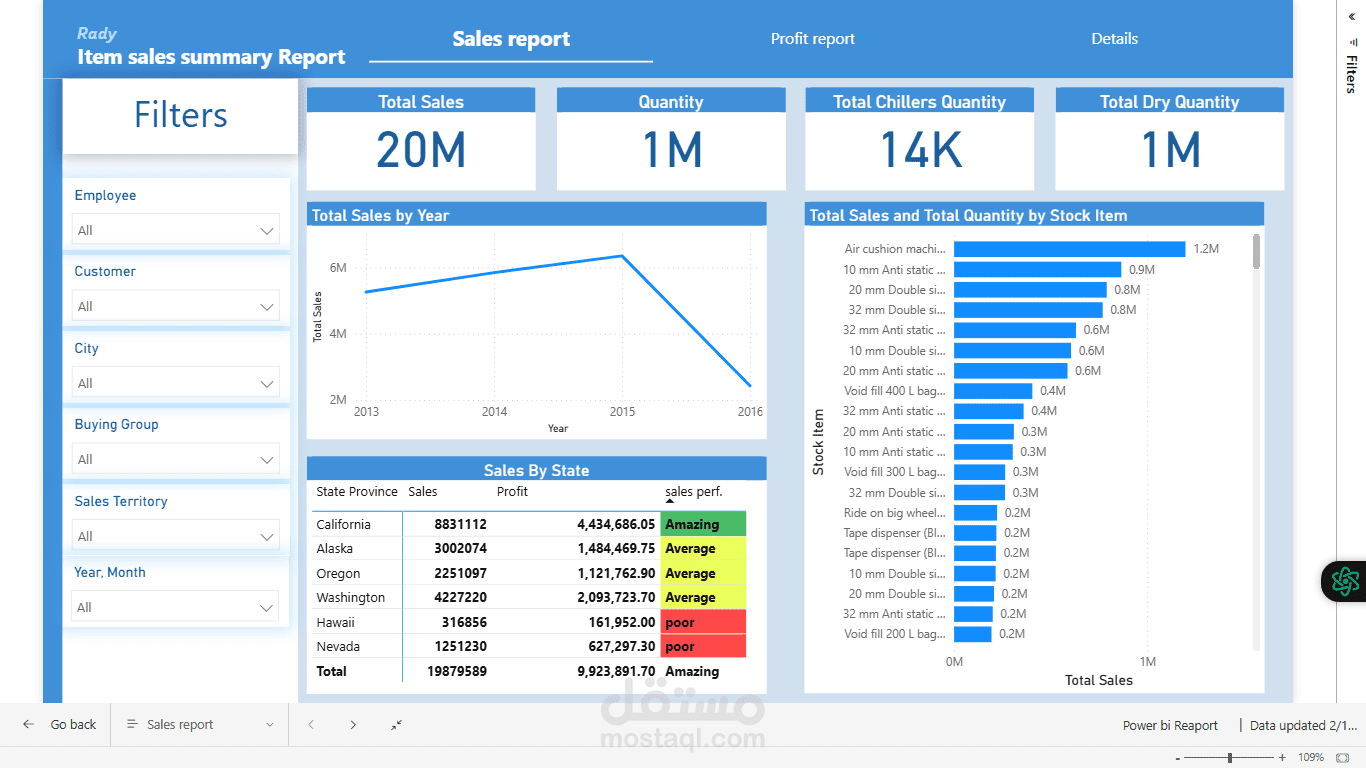
Task: Collapse the Filters pane using the double-arrow icon
Action: (1353, 17)
